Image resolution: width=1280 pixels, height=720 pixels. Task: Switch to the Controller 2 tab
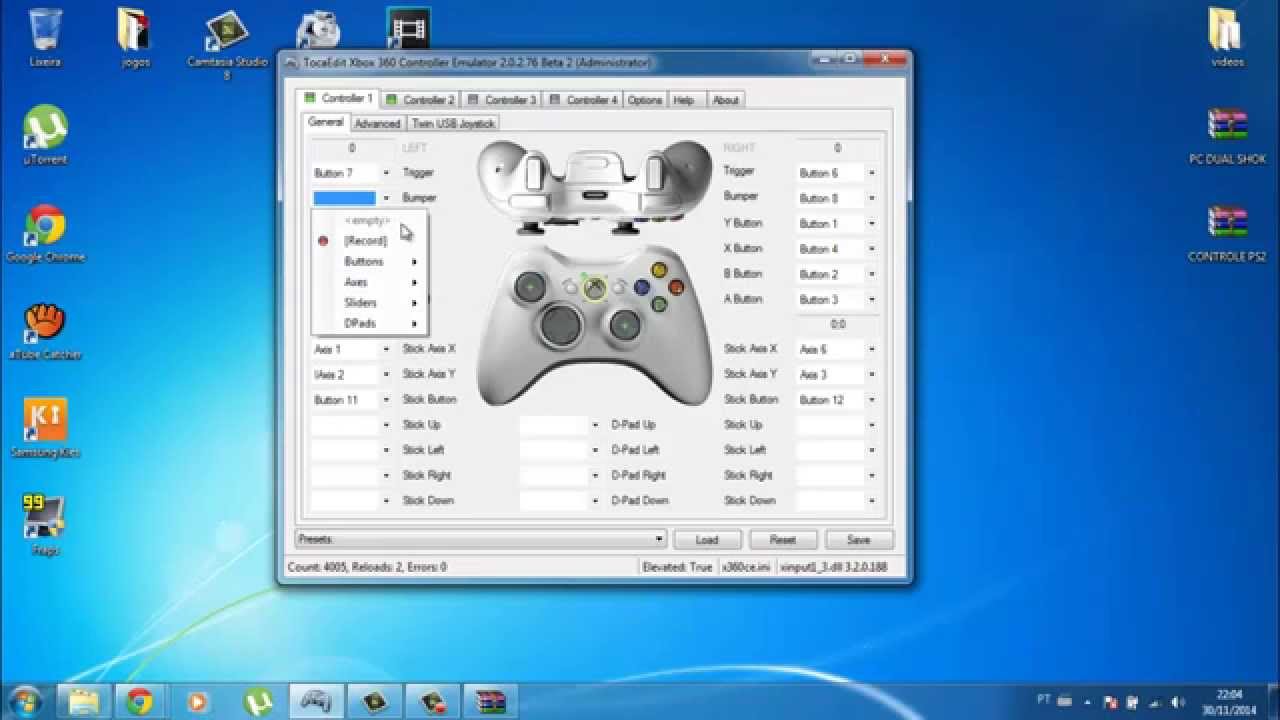[x=420, y=100]
